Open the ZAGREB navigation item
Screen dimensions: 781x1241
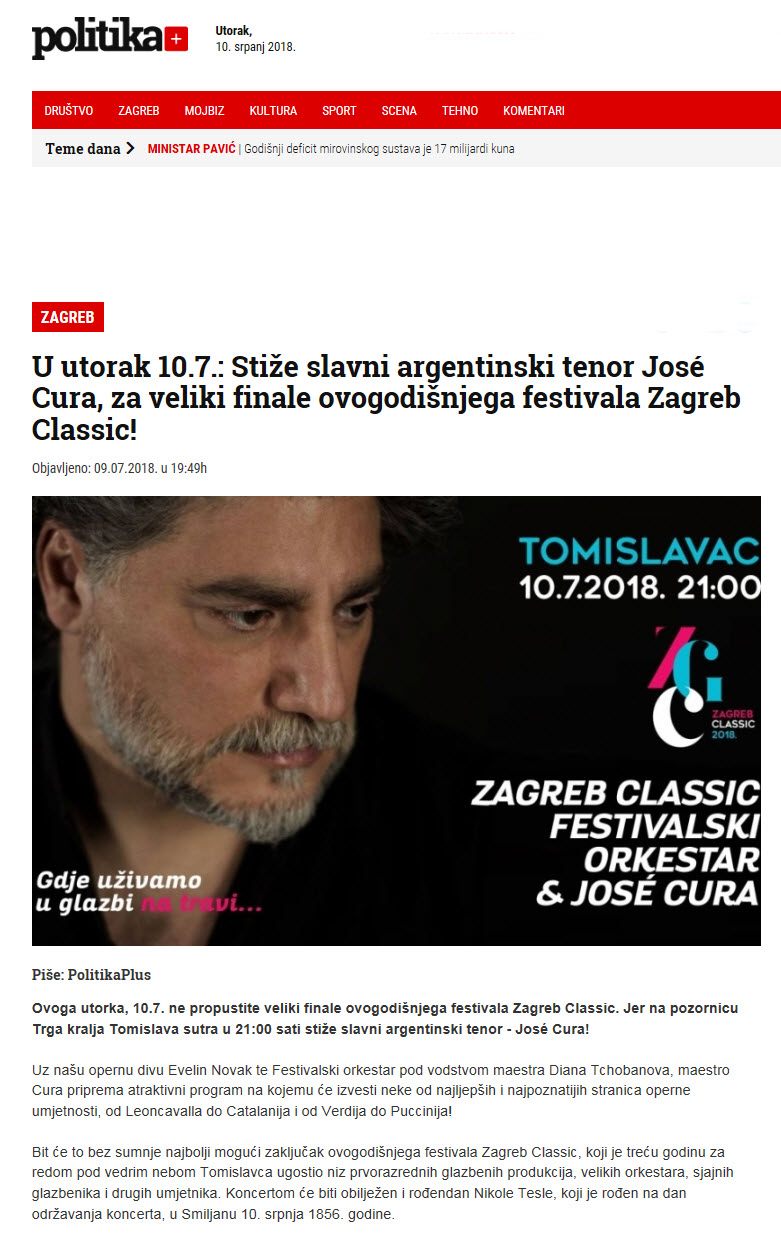click(x=139, y=111)
